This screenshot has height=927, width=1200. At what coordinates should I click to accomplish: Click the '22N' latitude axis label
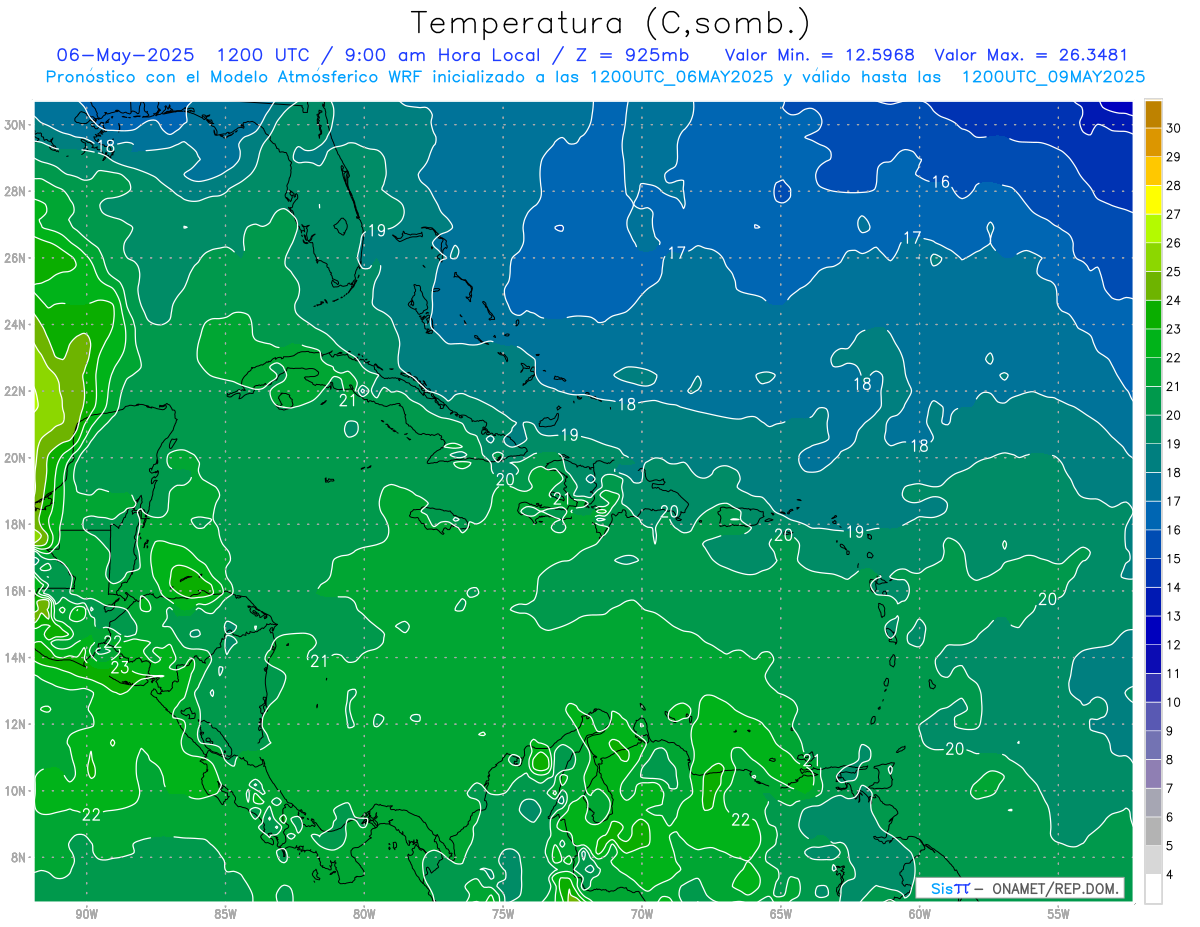click(x=15, y=391)
